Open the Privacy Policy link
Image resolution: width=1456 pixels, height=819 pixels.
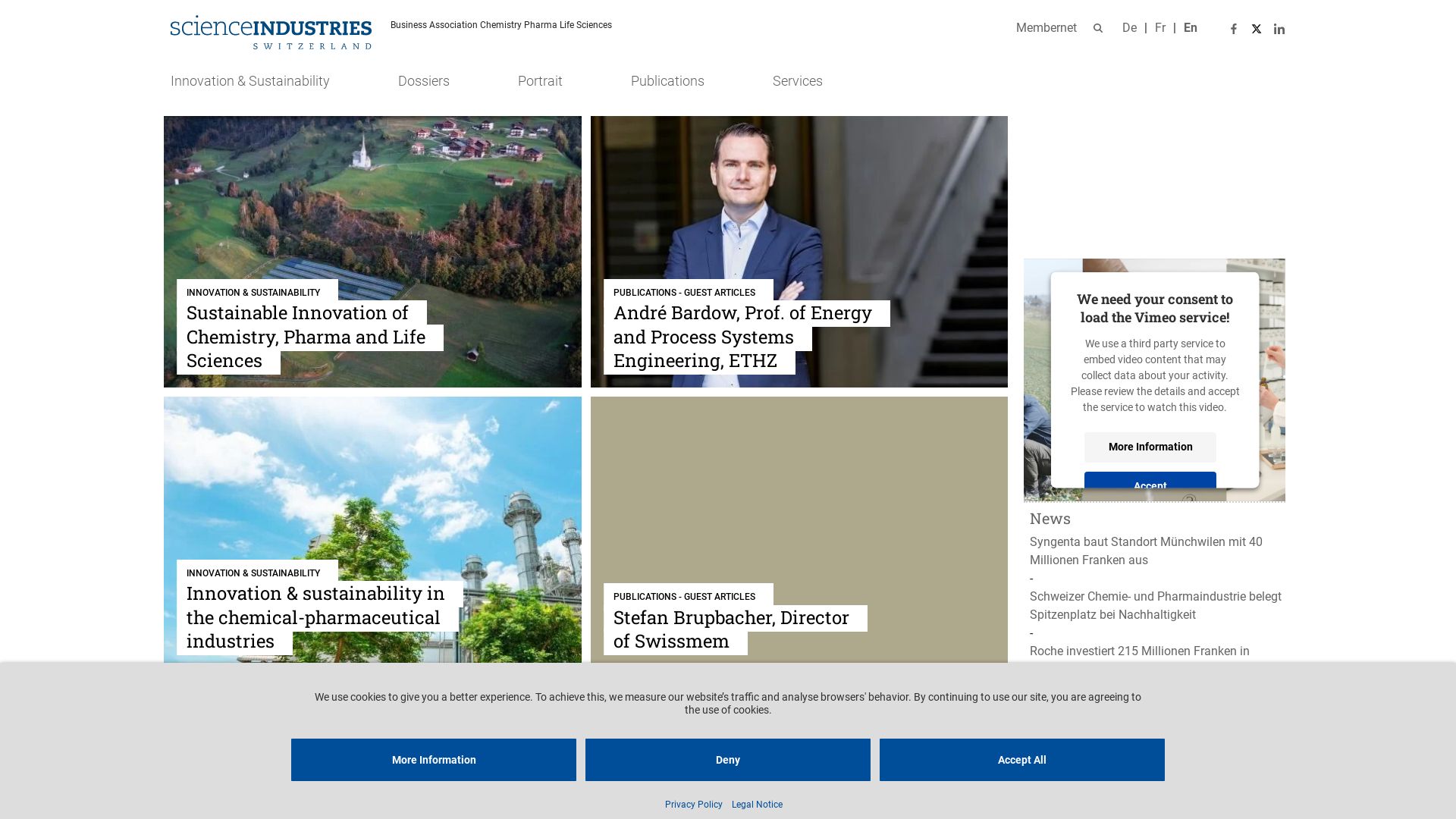point(694,805)
